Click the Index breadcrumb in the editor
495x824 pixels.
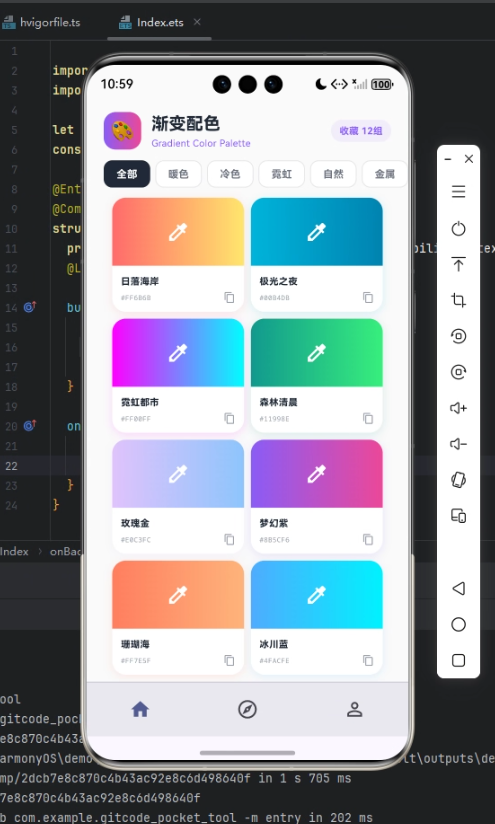coord(14,551)
